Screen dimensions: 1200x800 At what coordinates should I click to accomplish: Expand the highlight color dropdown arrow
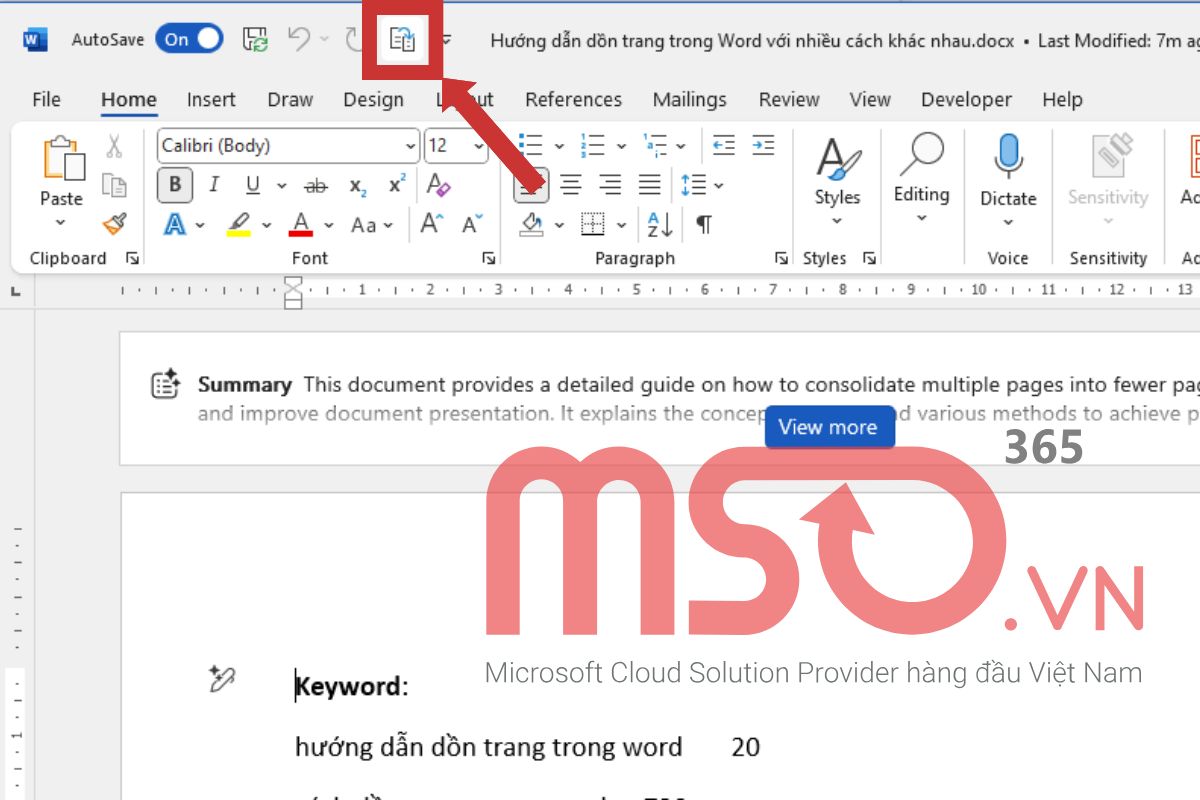click(266, 225)
